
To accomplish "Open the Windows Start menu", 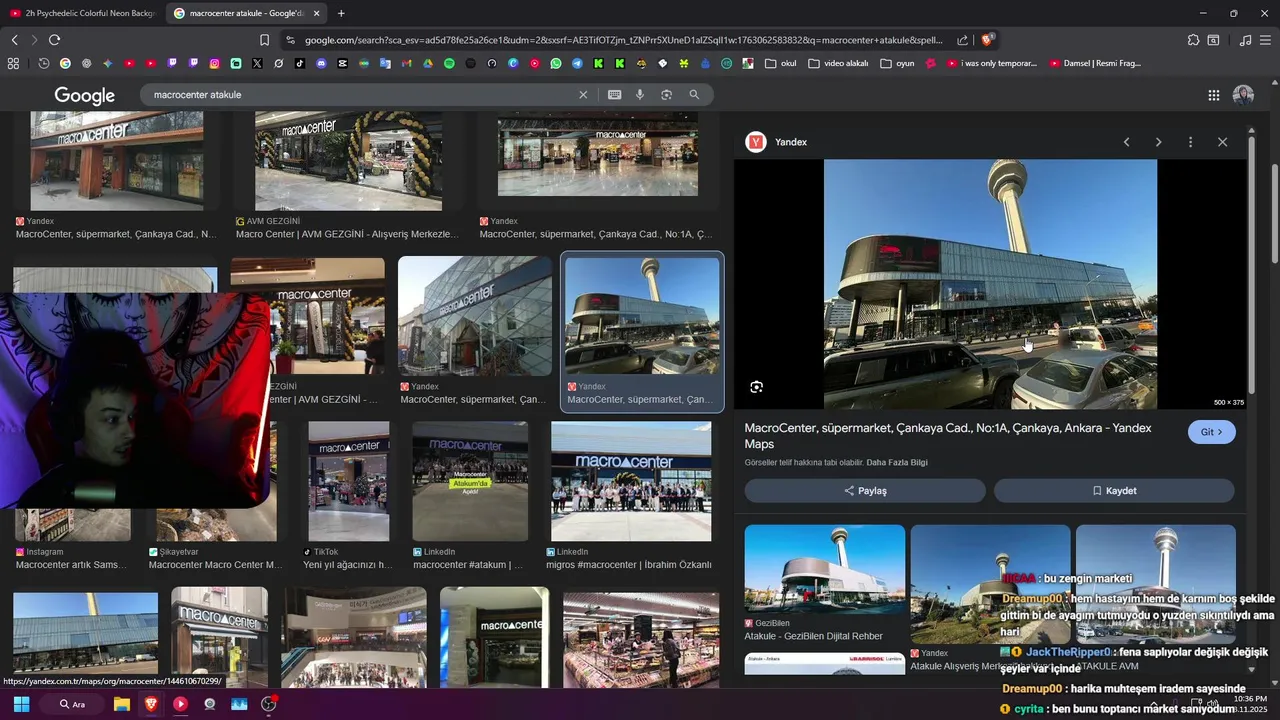I will tap(21, 704).
